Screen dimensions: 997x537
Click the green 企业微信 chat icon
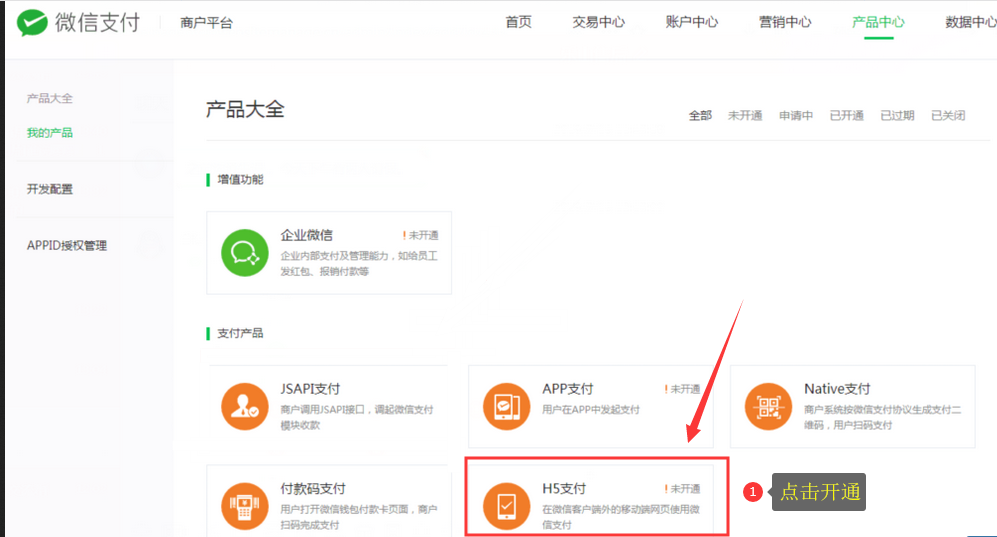coord(244,252)
